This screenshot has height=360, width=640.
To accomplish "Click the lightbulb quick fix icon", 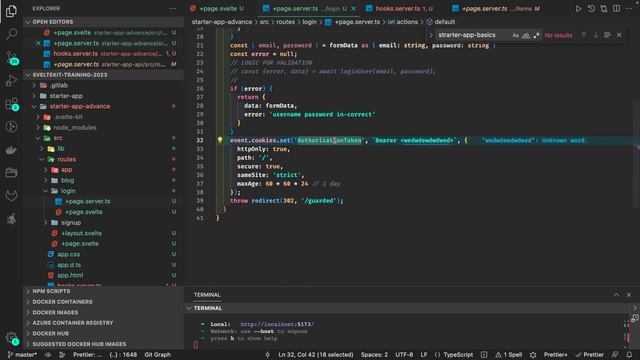I will click(x=220, y=140).
